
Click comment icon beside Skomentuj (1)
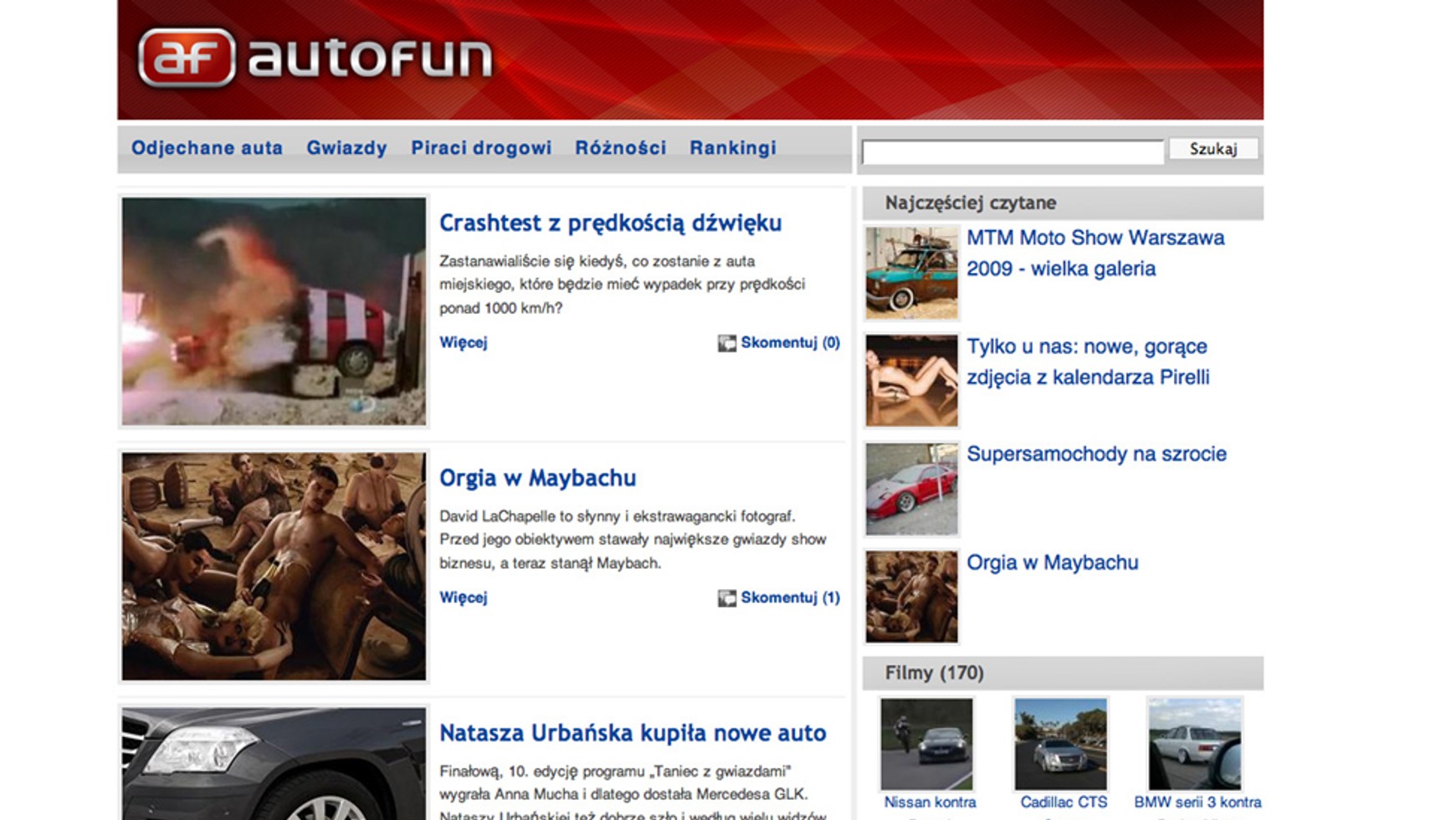point(726,598)
